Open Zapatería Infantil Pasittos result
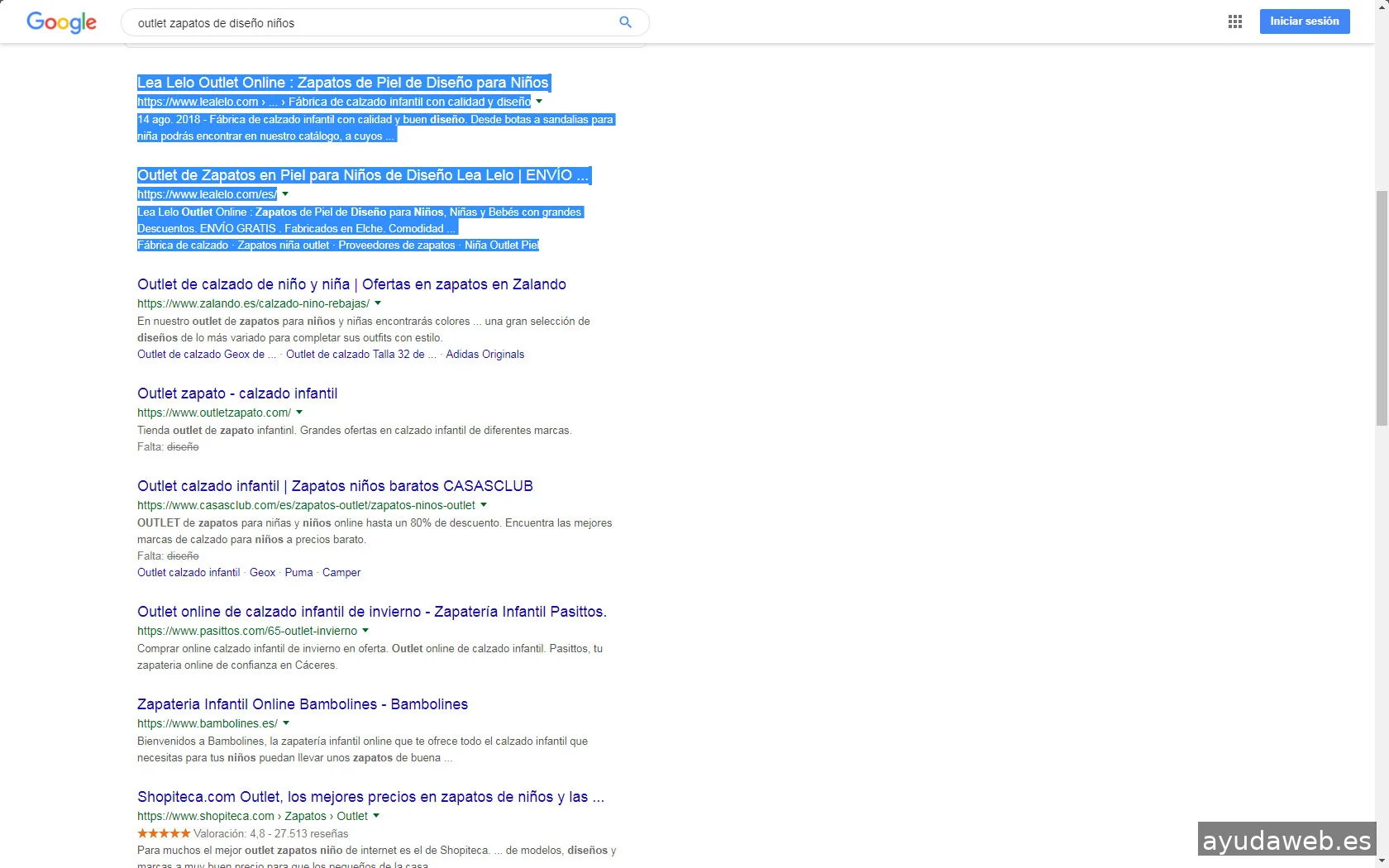Image resolution: width=1389 pixels, height=868 pixels. point(371,612)
